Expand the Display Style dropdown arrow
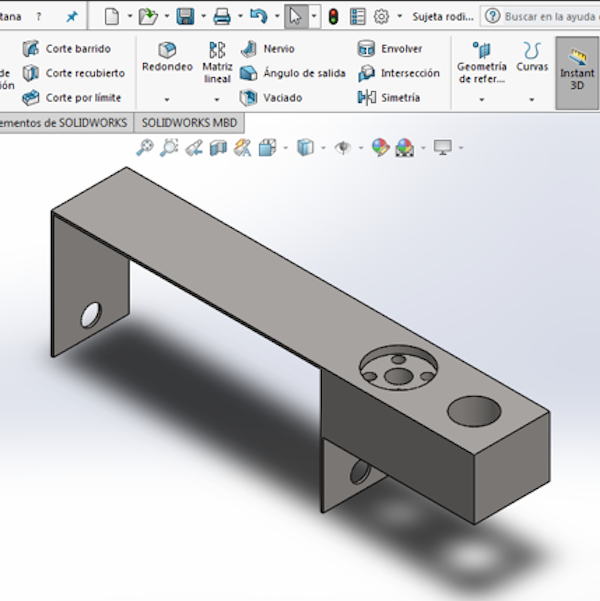 323,148
